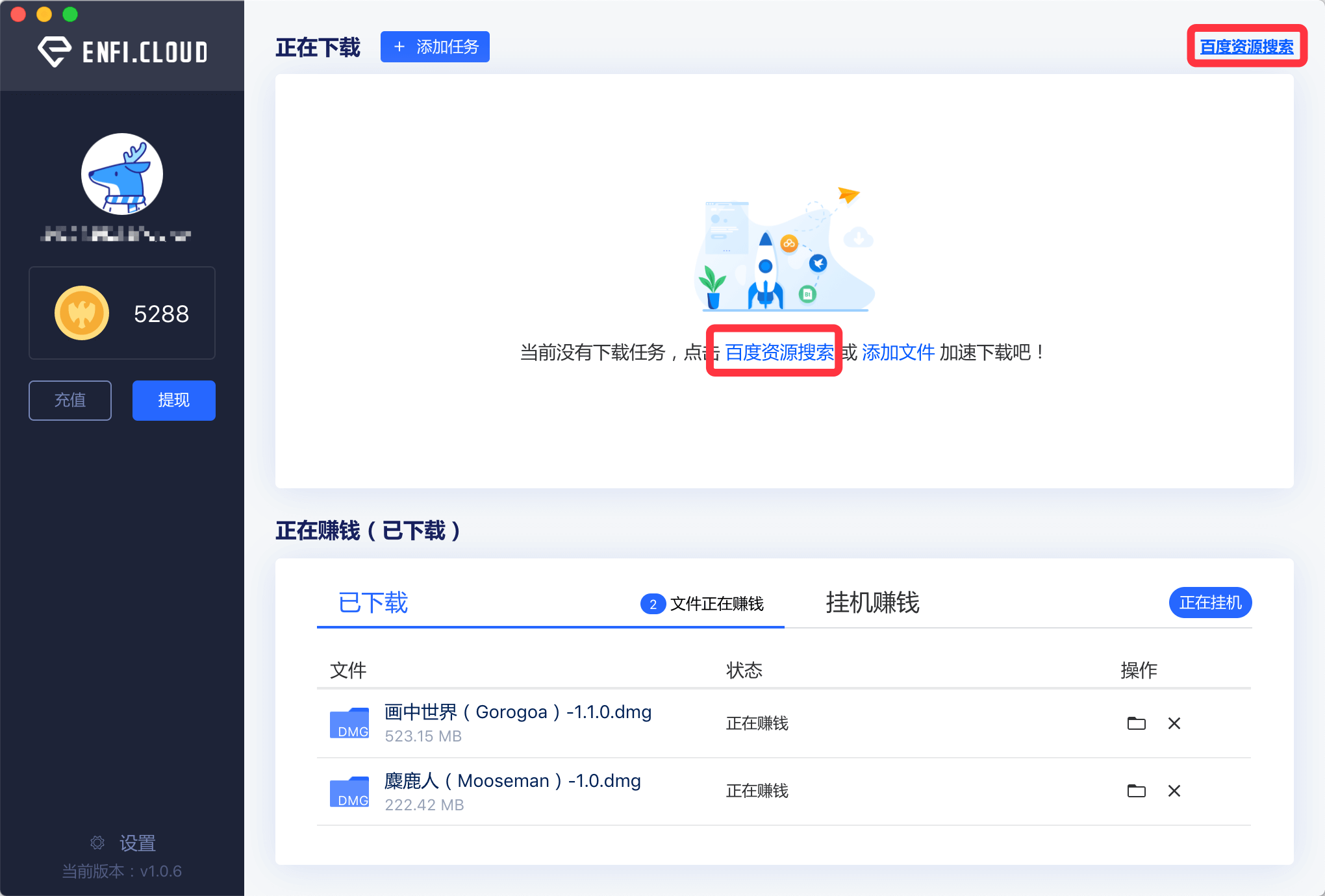Open folder for the Mooseman file

click(1137, 790)
